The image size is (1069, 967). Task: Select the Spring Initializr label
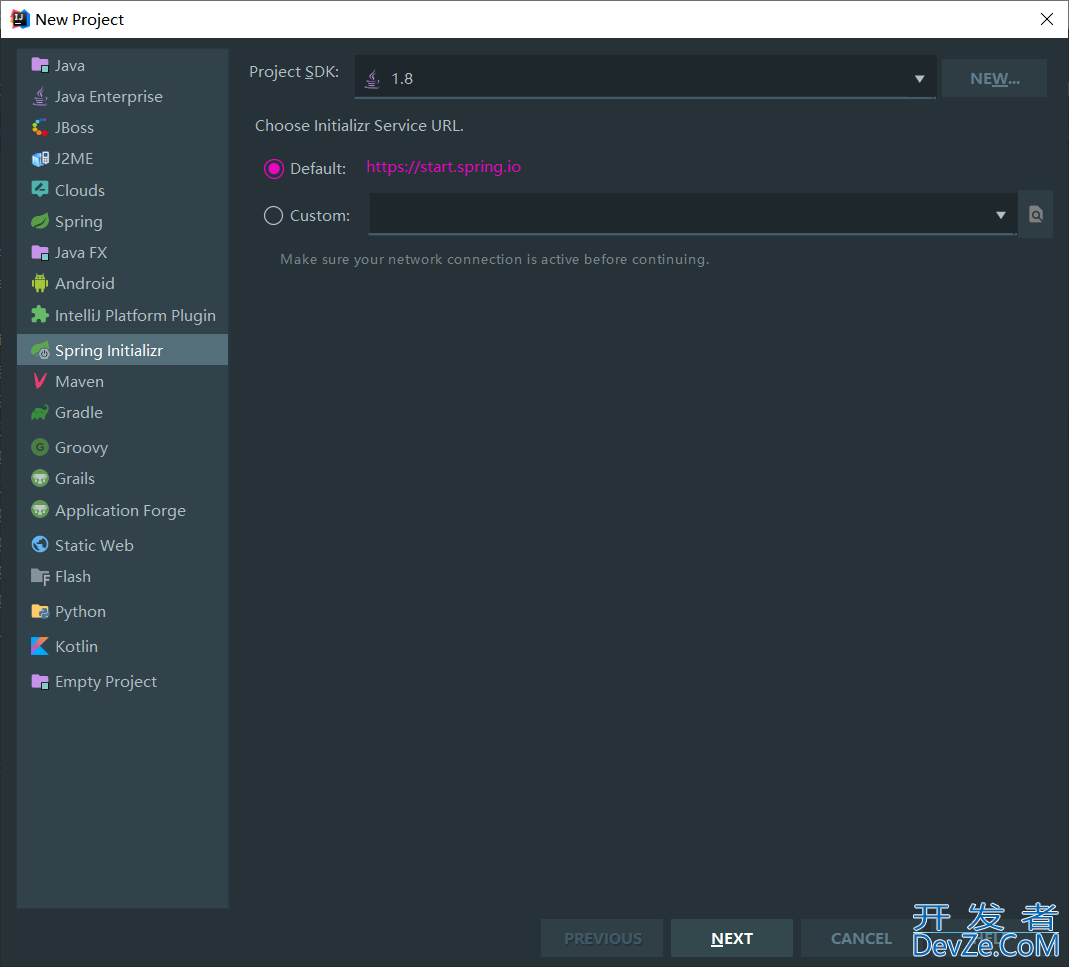click(109, 351)
